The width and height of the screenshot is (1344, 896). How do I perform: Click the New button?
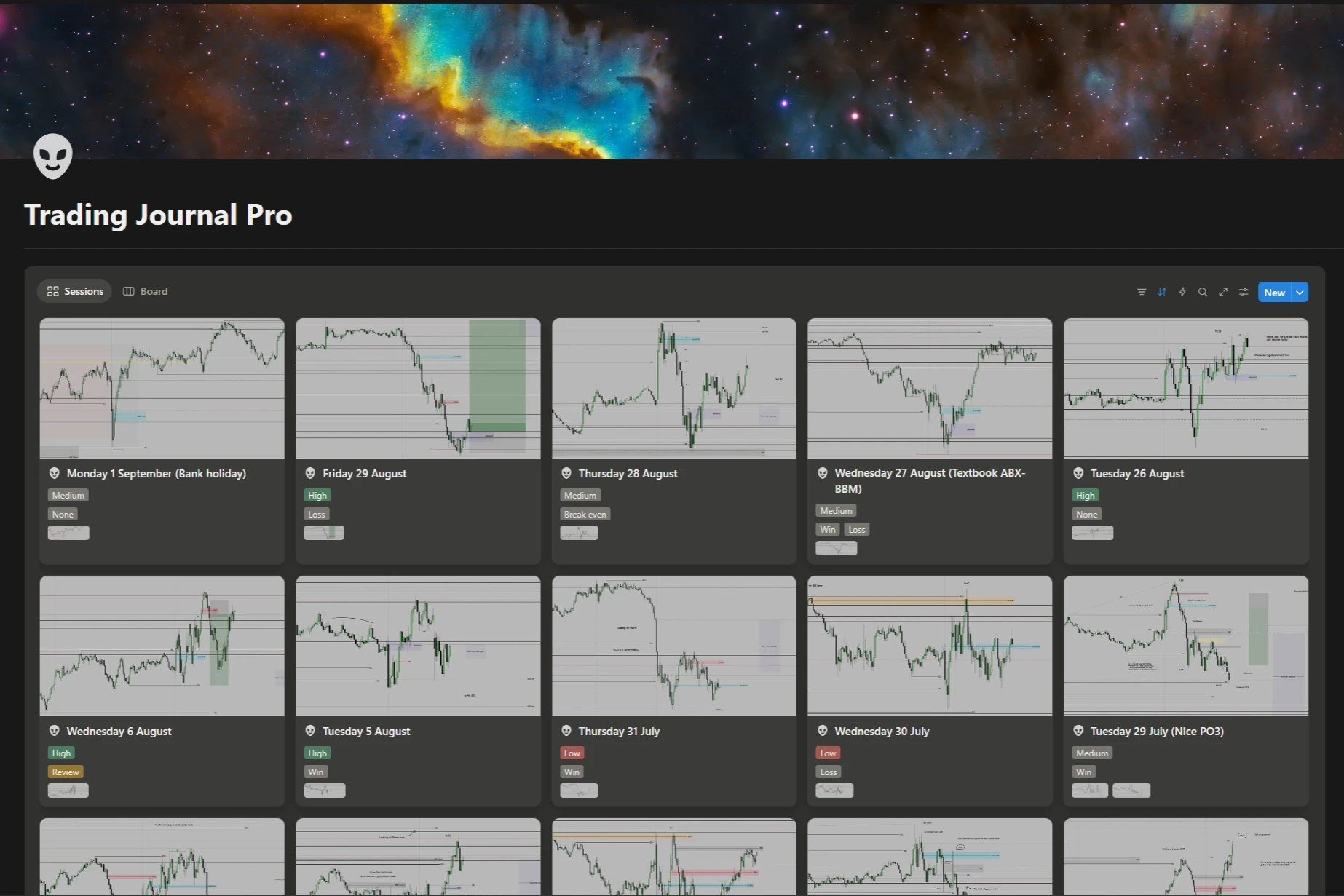tap(1273, 291)
